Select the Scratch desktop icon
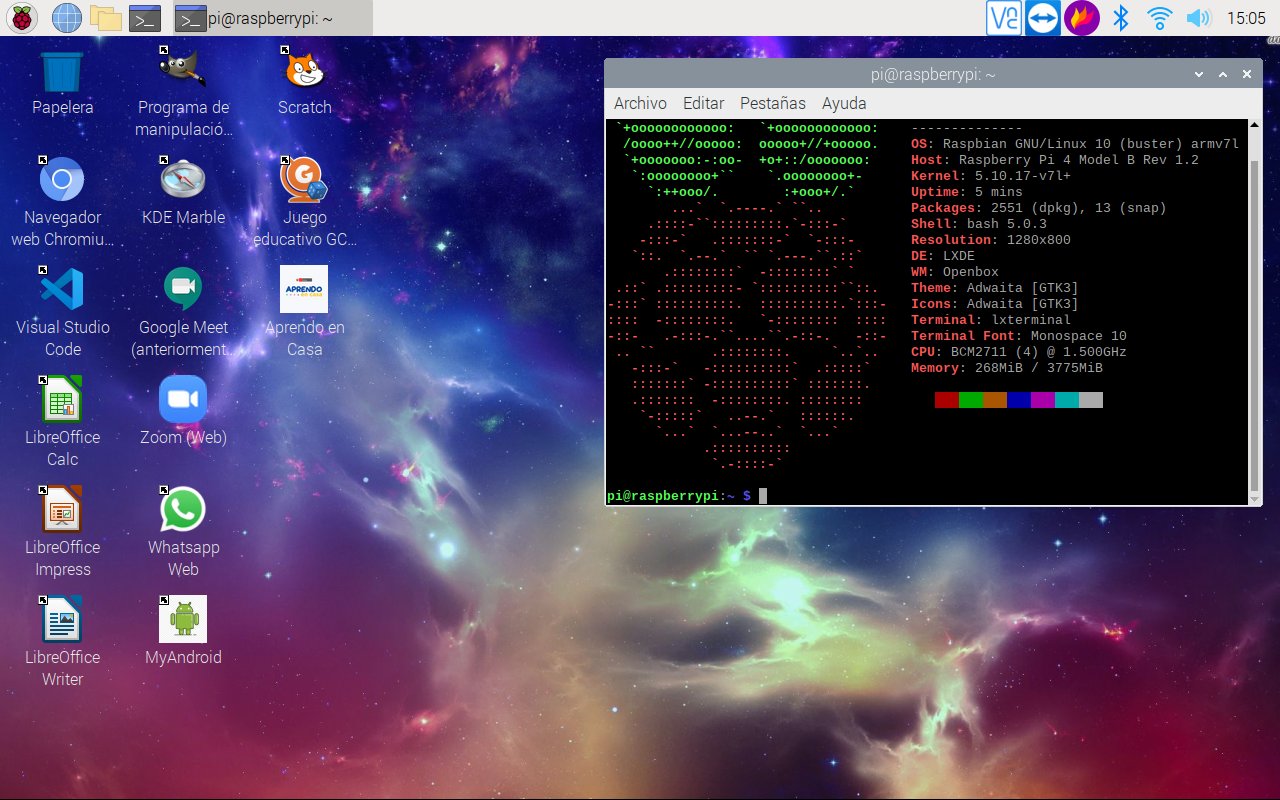Screen dimensions: 1280x800 (x=304, y=72)
